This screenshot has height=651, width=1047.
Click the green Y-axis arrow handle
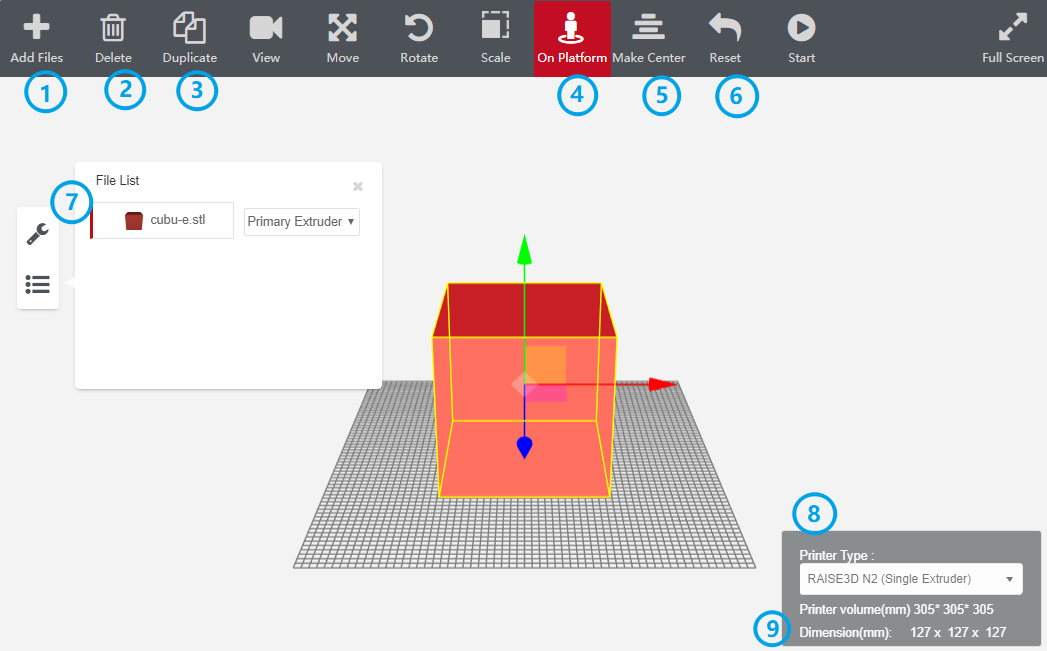coord(522,250)
